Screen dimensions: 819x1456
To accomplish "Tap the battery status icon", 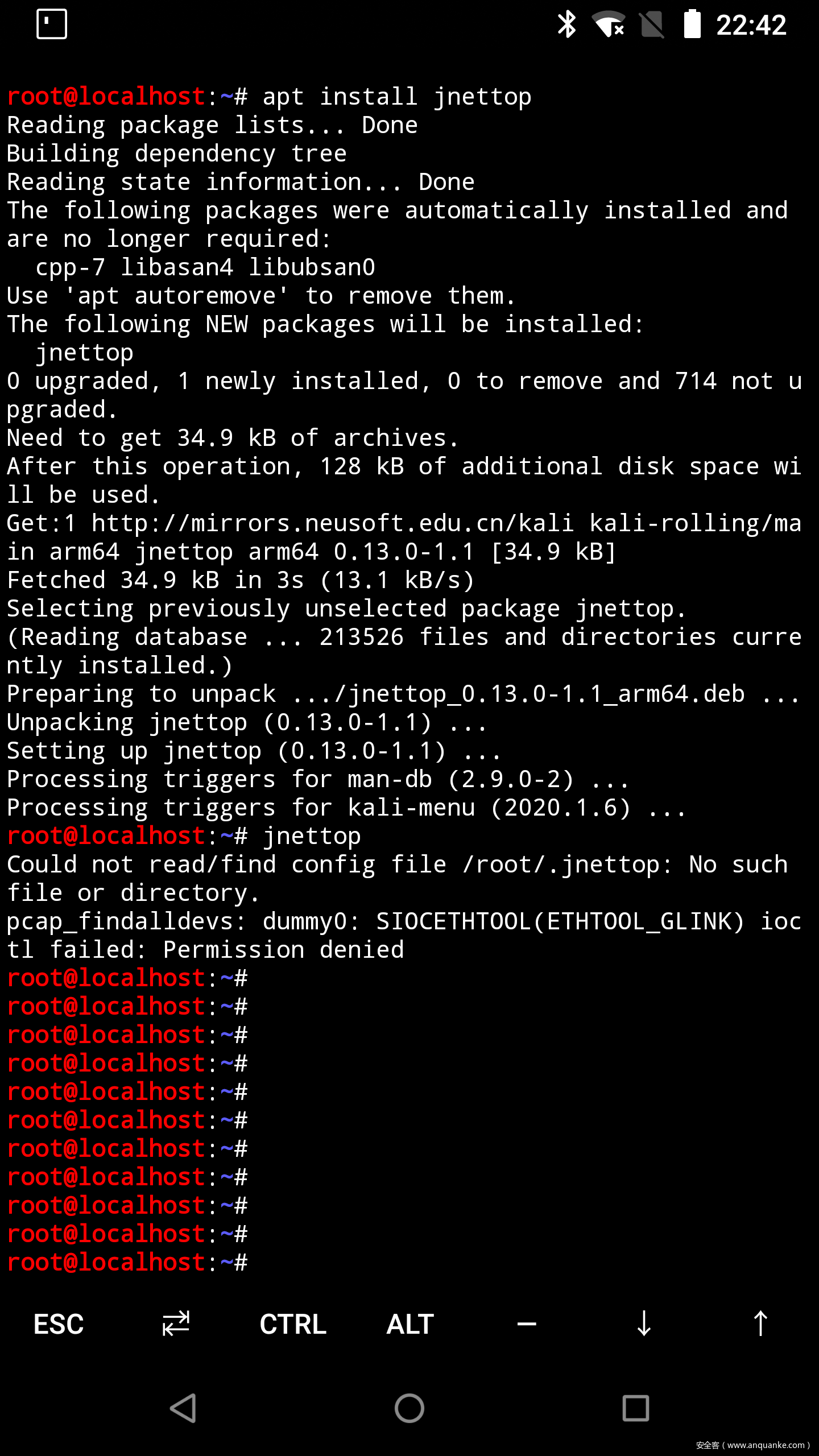I will click(692, 25).
